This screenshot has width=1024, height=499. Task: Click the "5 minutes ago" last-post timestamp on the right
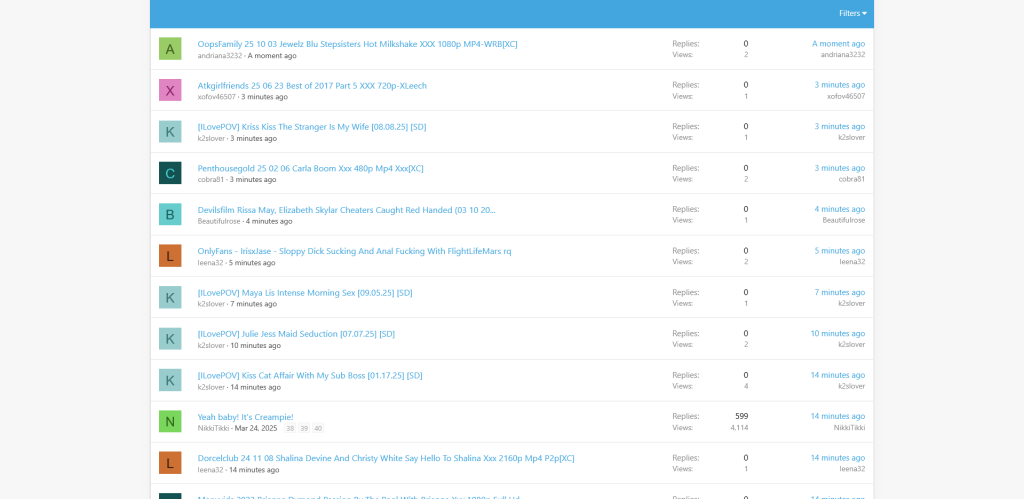pos(839,251)
